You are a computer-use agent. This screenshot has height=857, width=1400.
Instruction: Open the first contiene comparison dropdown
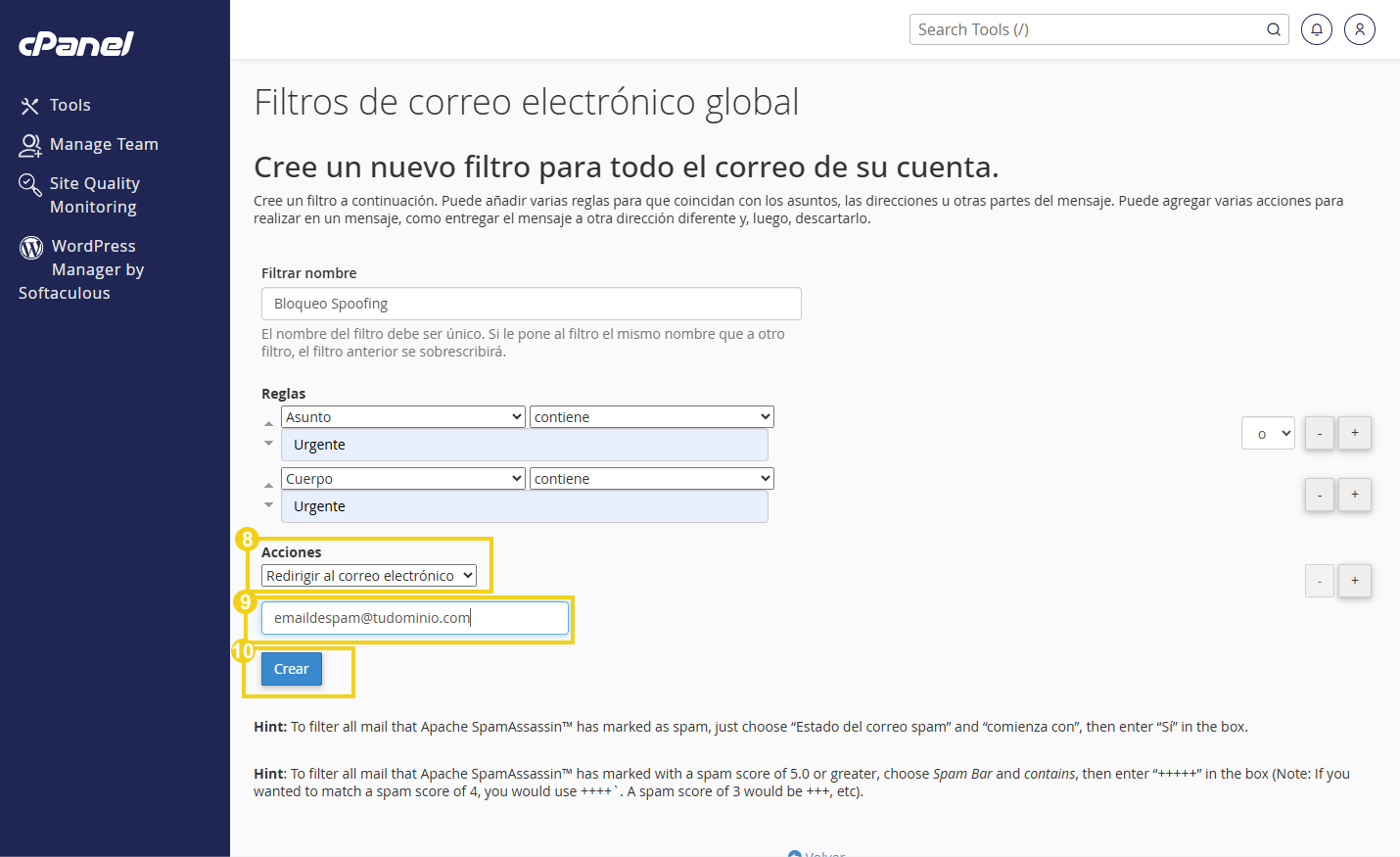651,416
